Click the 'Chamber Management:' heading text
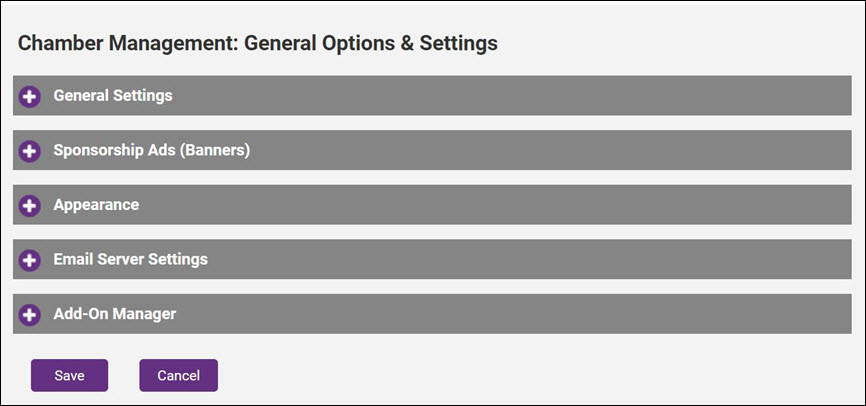Viewport: 866px width, 406px height. click(x=128, y=43)
